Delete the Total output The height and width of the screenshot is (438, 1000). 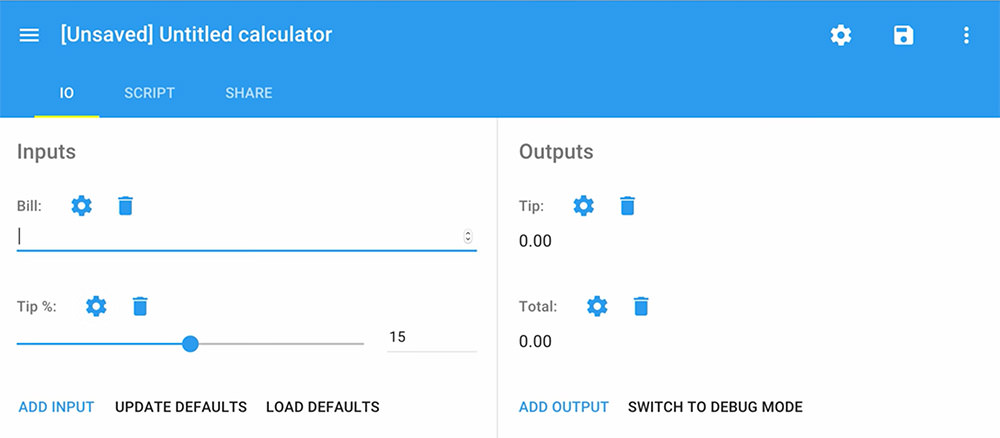point(641,306)
